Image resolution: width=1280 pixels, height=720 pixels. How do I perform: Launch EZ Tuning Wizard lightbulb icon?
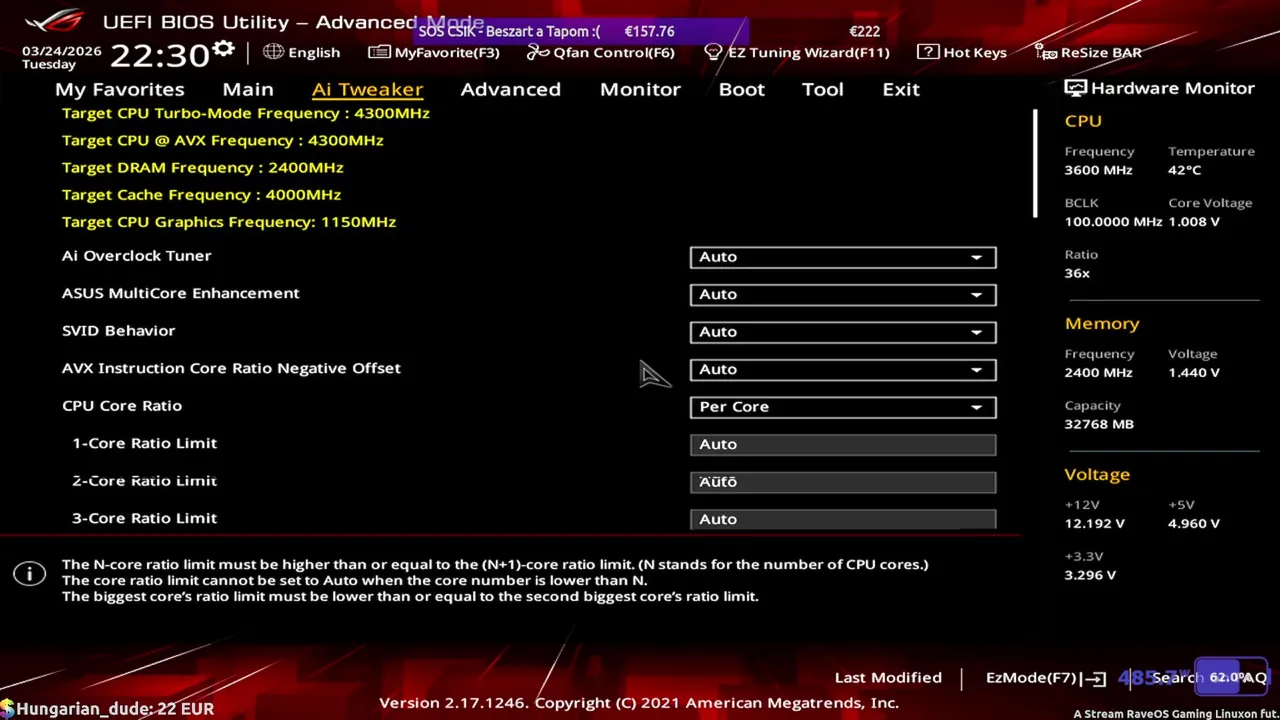coord(713,52)
